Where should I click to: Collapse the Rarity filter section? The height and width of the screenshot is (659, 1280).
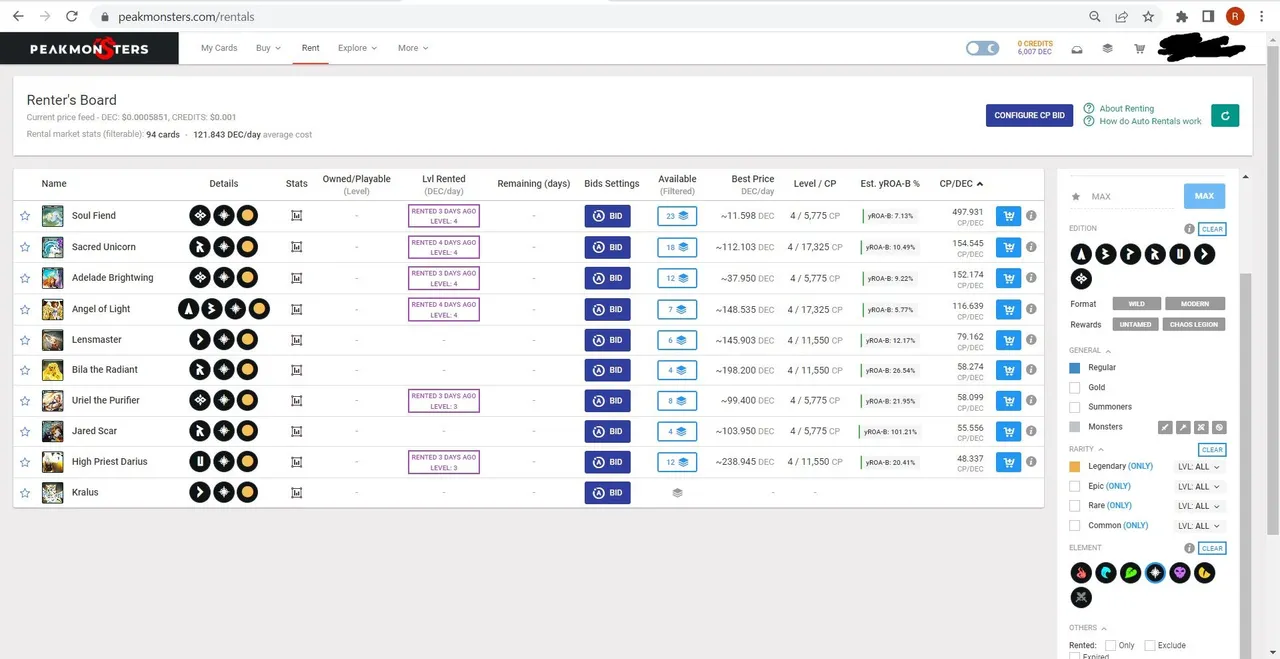(x=1086, y=450)
